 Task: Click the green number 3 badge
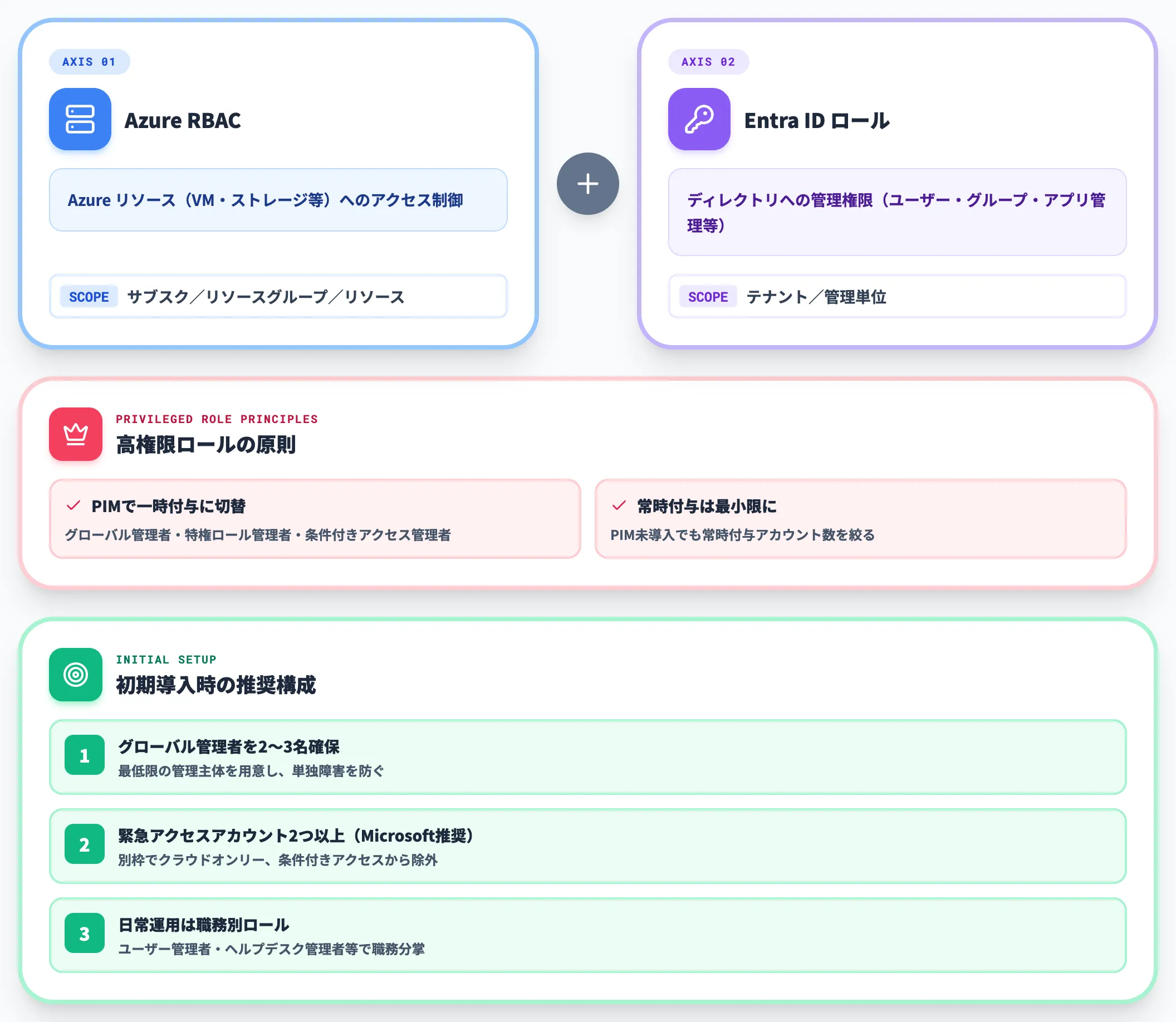[x=85, y=933]
